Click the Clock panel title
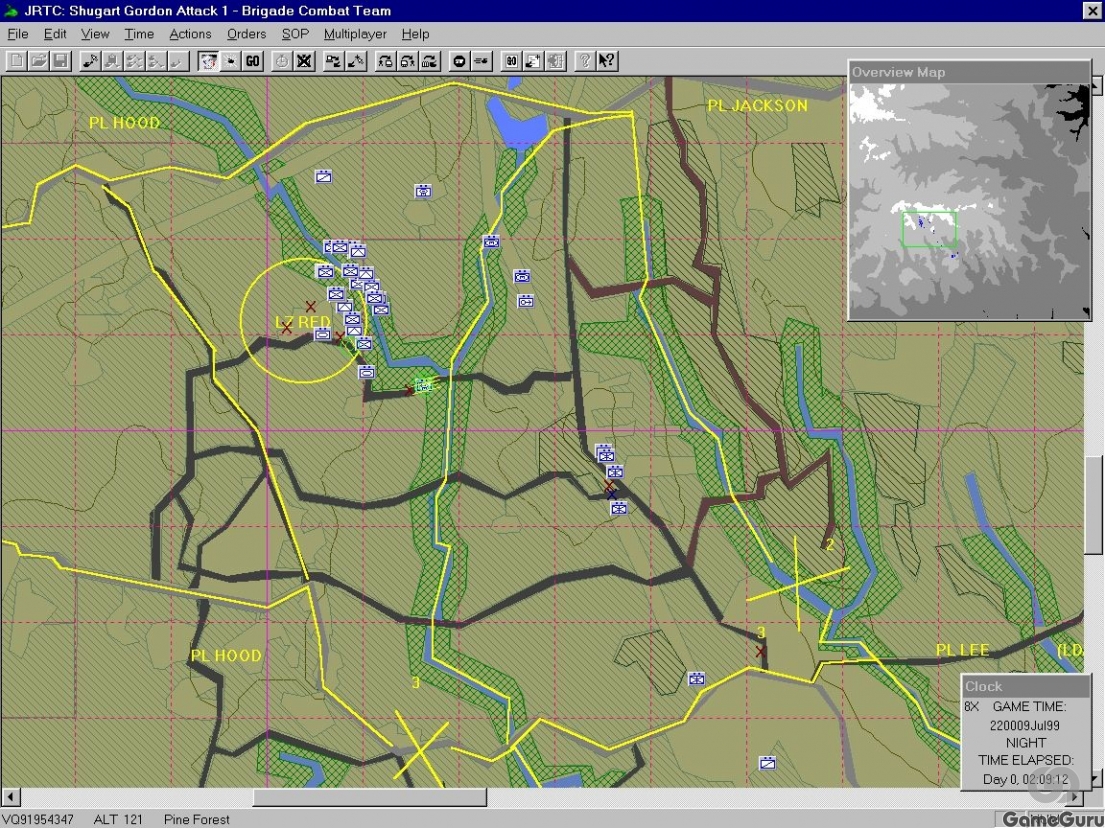This screenshot has height=828, width=1105. click(983, 686)
